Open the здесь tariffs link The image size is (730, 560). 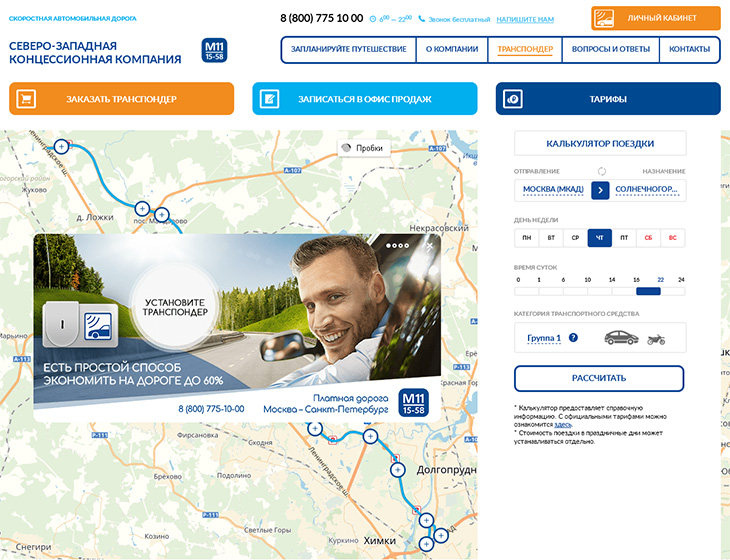562,425
